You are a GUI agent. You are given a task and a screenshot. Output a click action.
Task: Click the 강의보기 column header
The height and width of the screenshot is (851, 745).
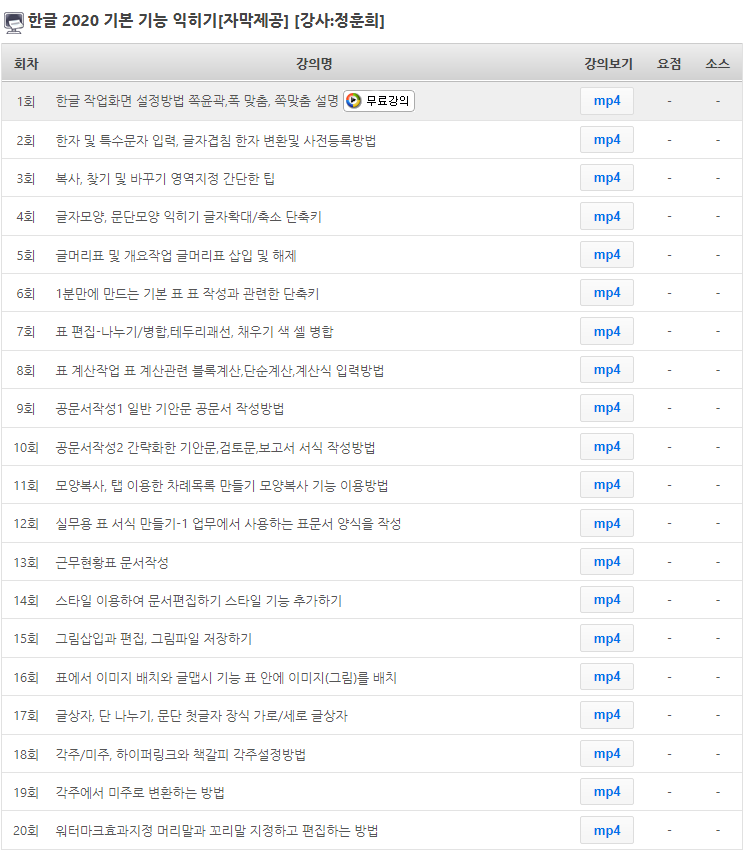(608, 64)
